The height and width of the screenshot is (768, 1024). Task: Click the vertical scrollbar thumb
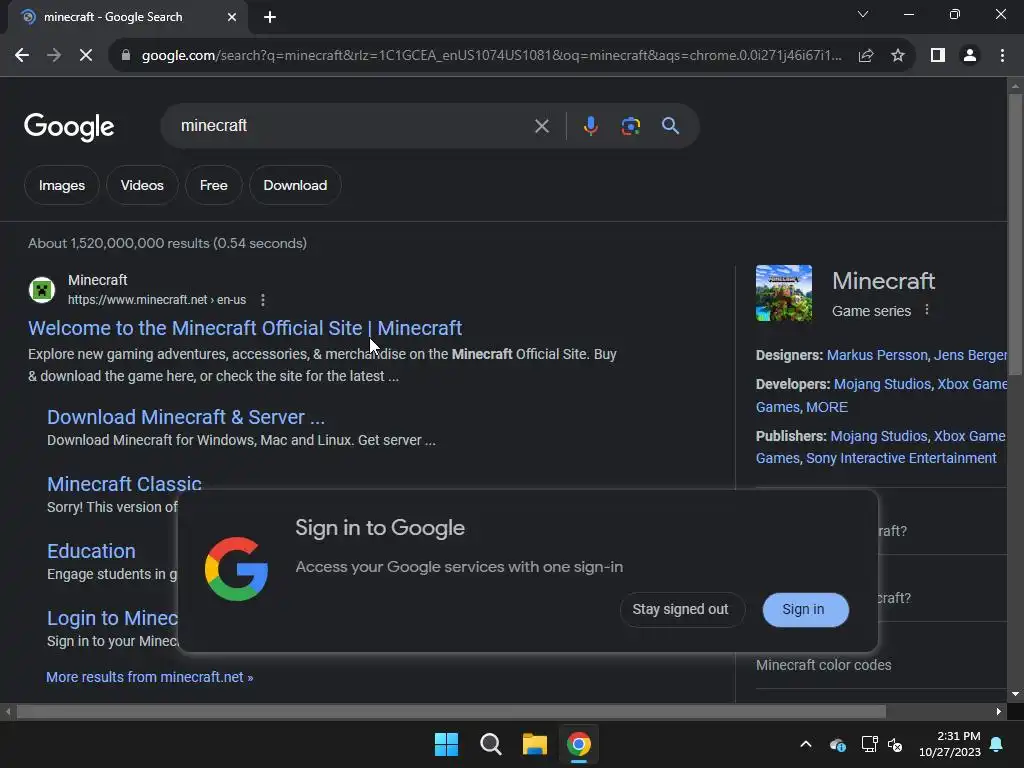(1015, 234)
